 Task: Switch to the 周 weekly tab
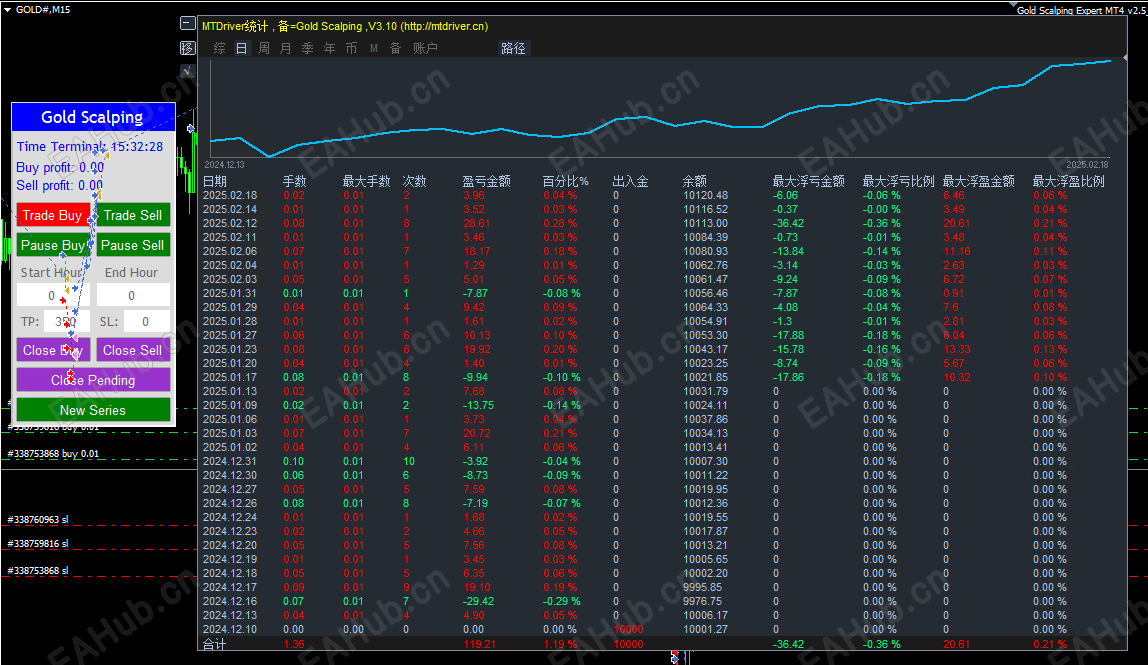point(264,48)
